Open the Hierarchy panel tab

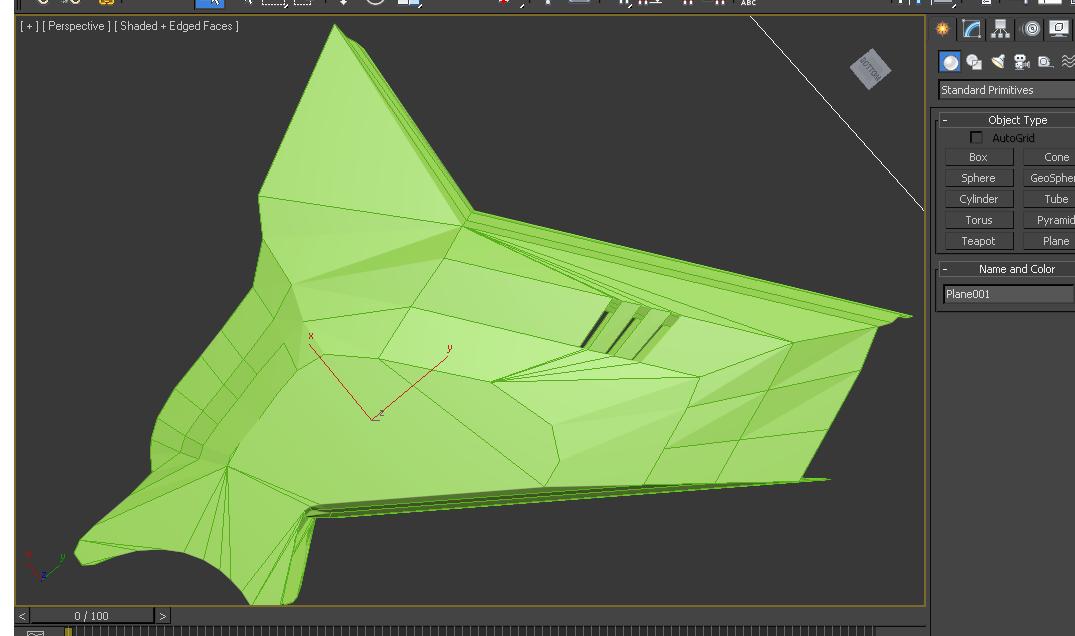[1000, 30]
